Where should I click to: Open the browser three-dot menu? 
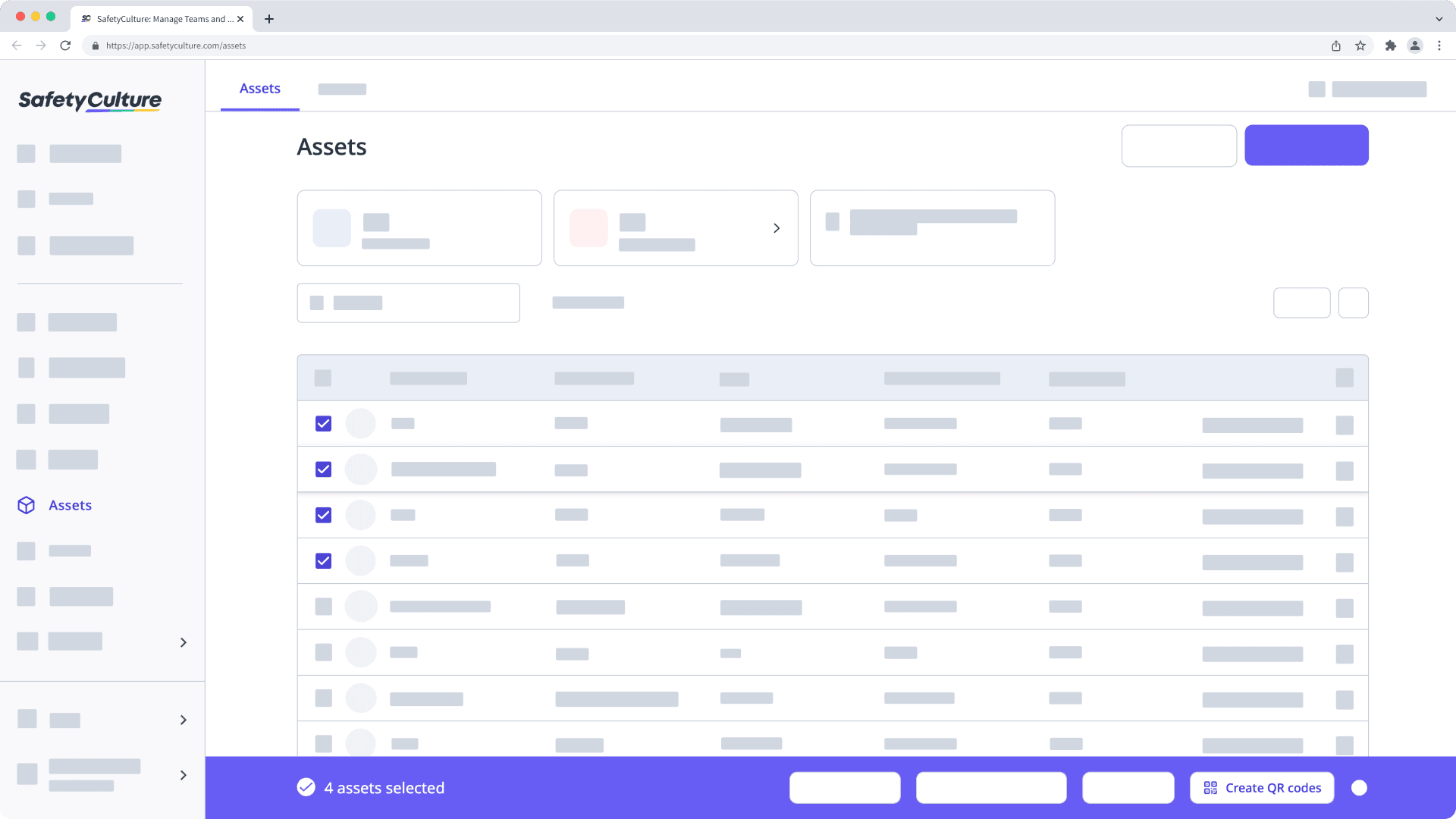(x=1439, y=45)
